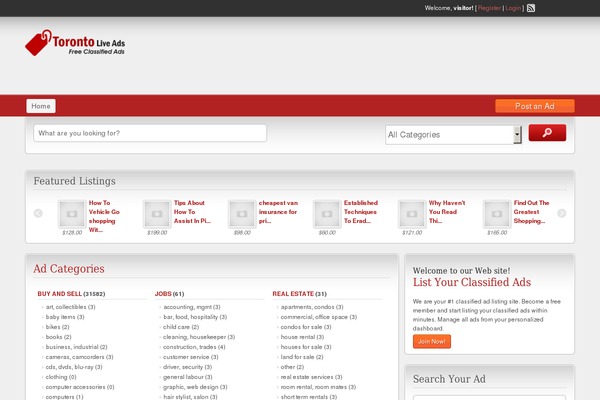This screenshot has height=400, width=600.
Task: Select 'condos for sale' subcategory
Action: coord(302,327)
